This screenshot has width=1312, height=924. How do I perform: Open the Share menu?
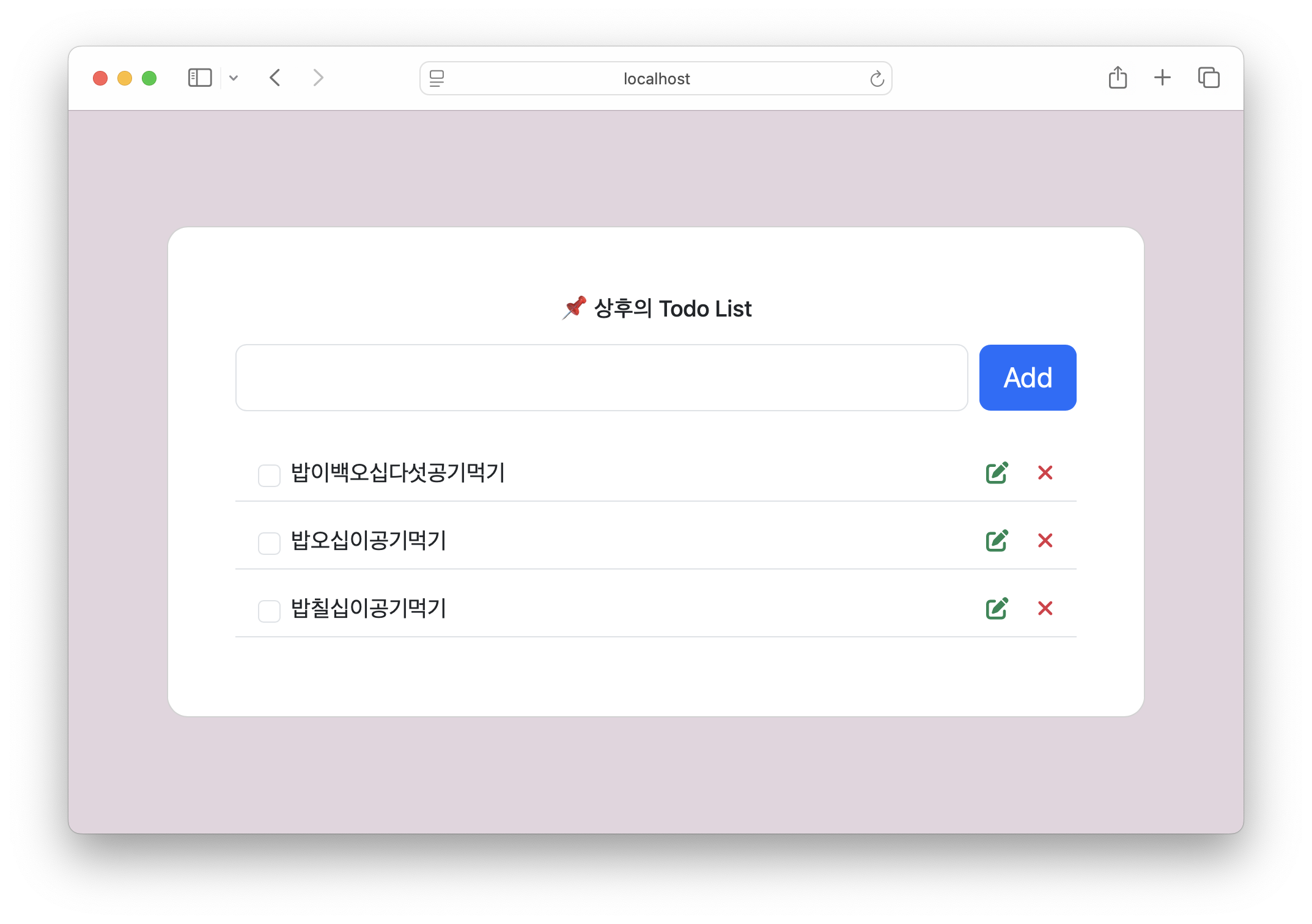click(x=1118, y=77)
